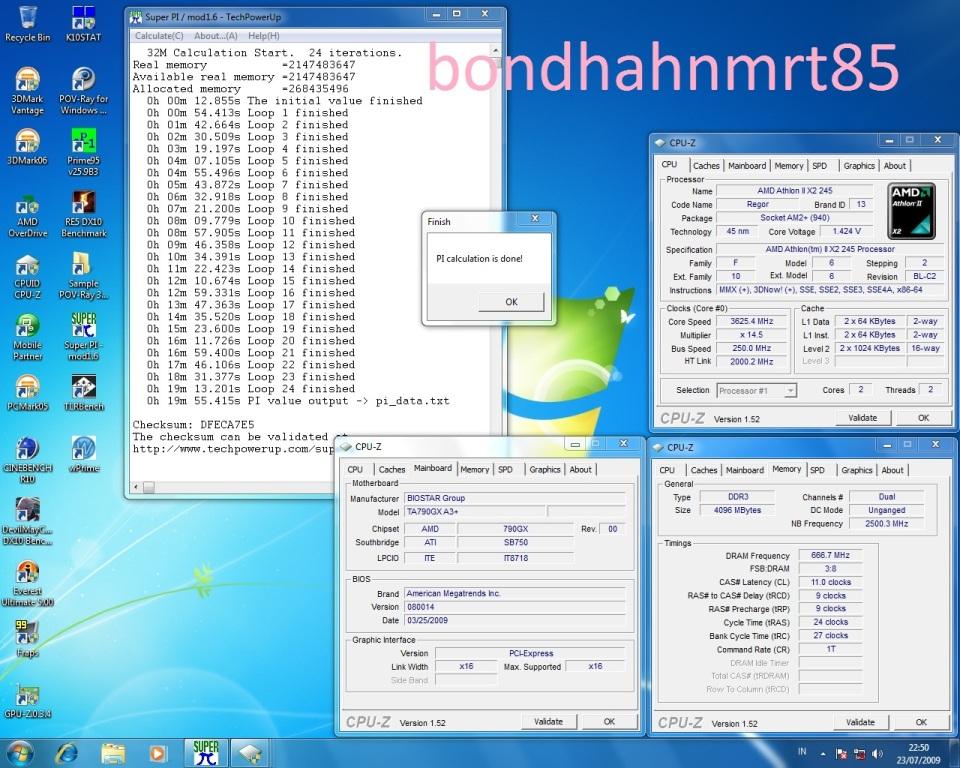Open DevilMayCry DX10 Benchmark icon
The width and height of the screenshot is (960, 768).
click(x=28, y=521)
